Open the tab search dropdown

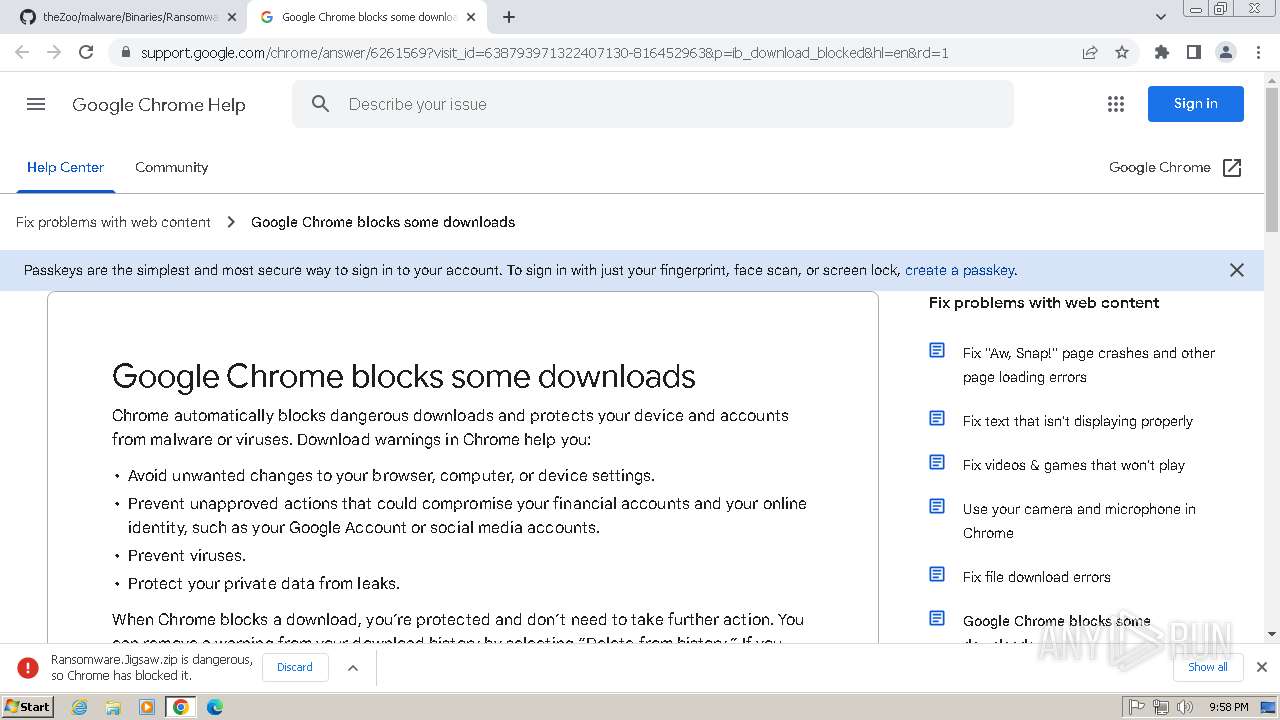coord(1160,17)
